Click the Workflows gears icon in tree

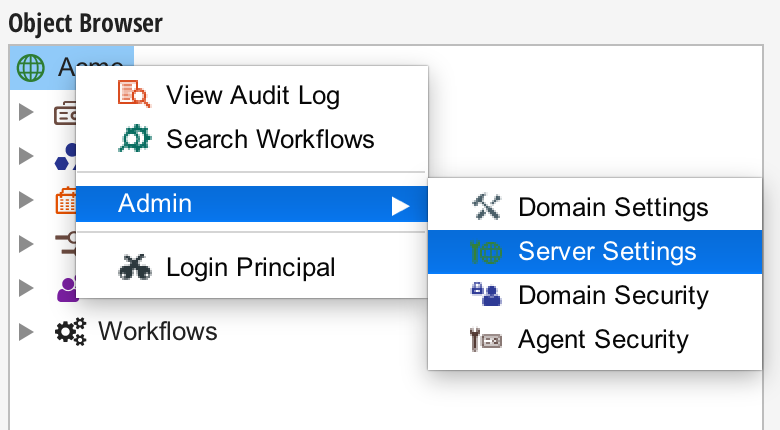coord(69,330)
